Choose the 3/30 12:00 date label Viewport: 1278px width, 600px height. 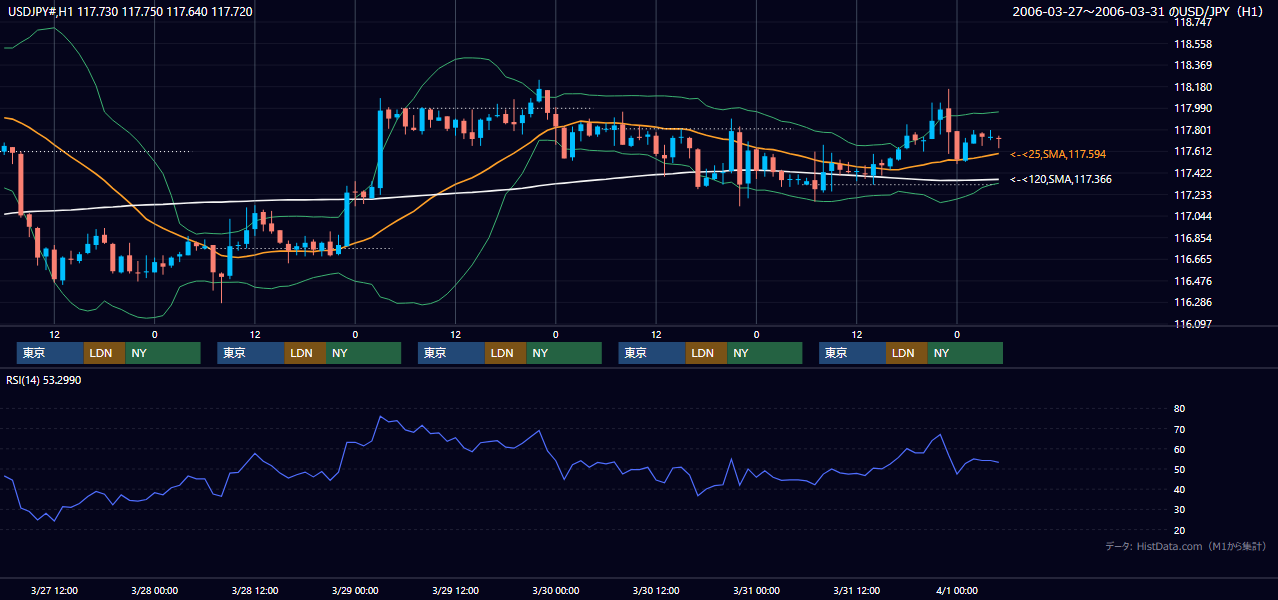(x=656, y=590)
